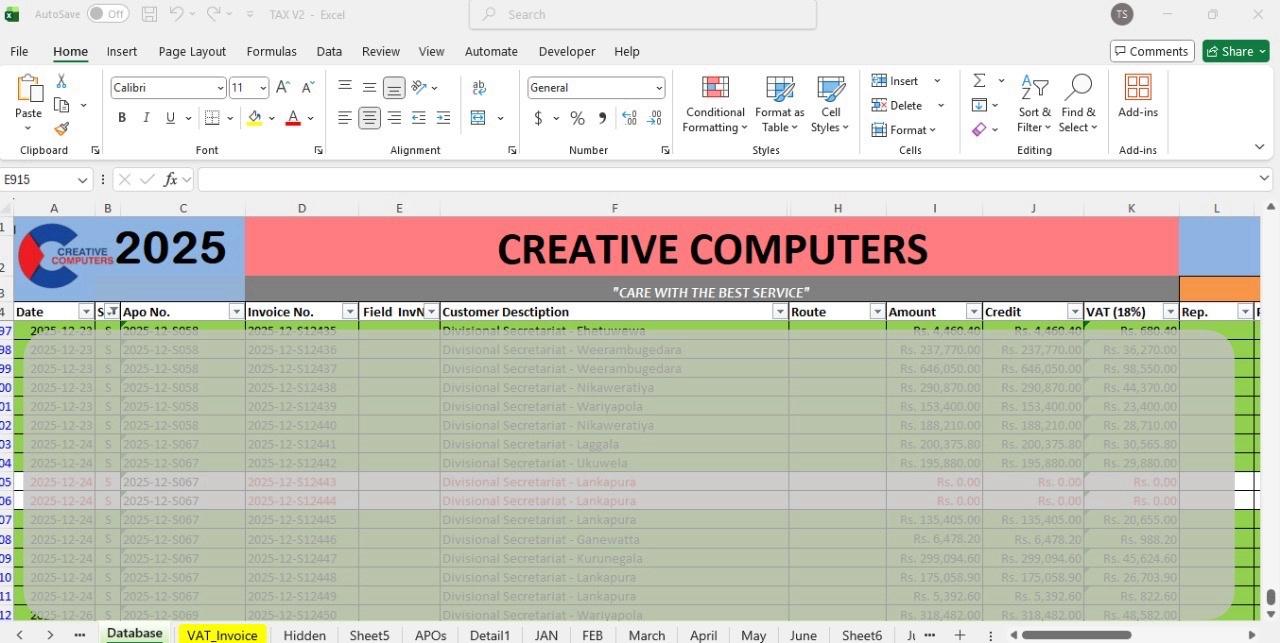Click the Insert Function fx icon
This screenshot has height=643, width=1280.
tap(171, 180)
